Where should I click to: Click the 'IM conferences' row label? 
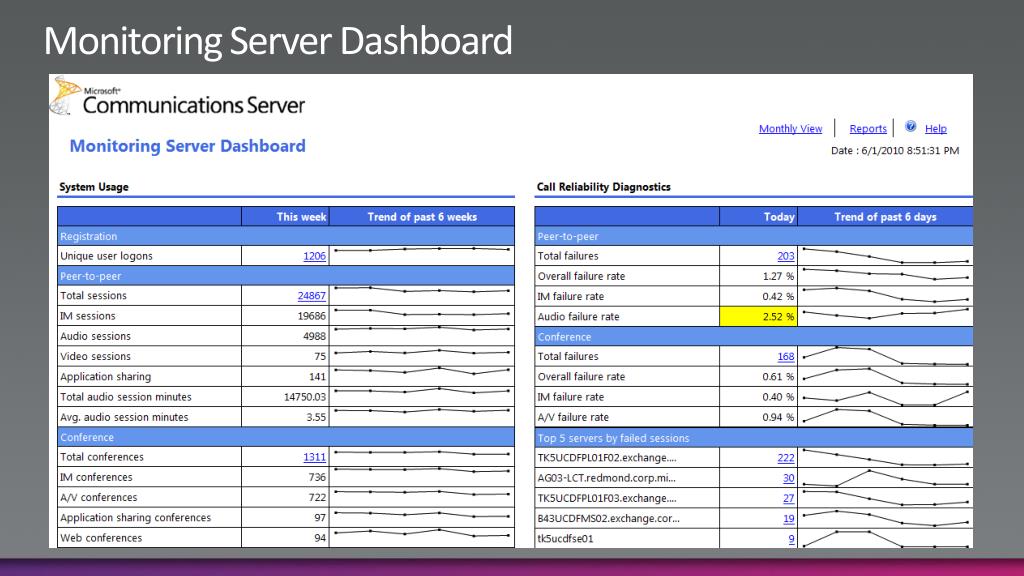click(x=96, y=477)
